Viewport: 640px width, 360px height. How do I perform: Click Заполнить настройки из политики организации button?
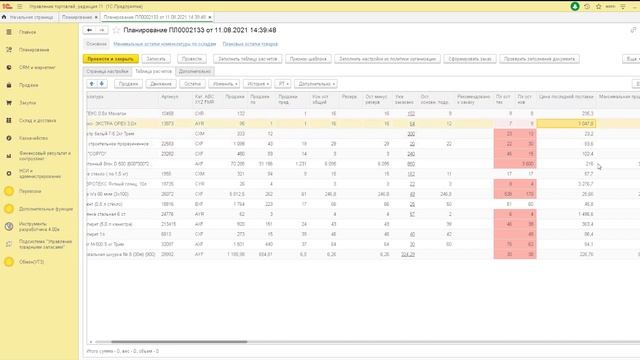[x=387, y=59]
